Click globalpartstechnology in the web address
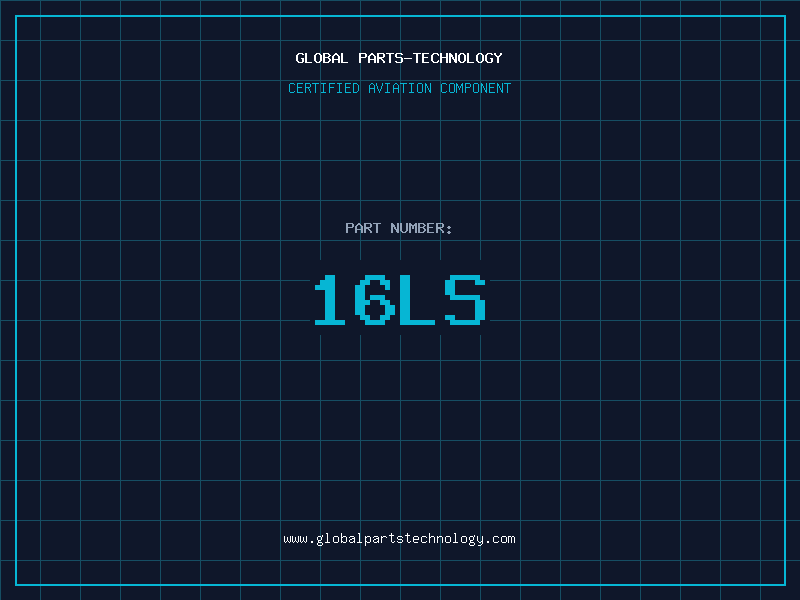This screenshot has width=800, height=600. [x=399, y=539]
